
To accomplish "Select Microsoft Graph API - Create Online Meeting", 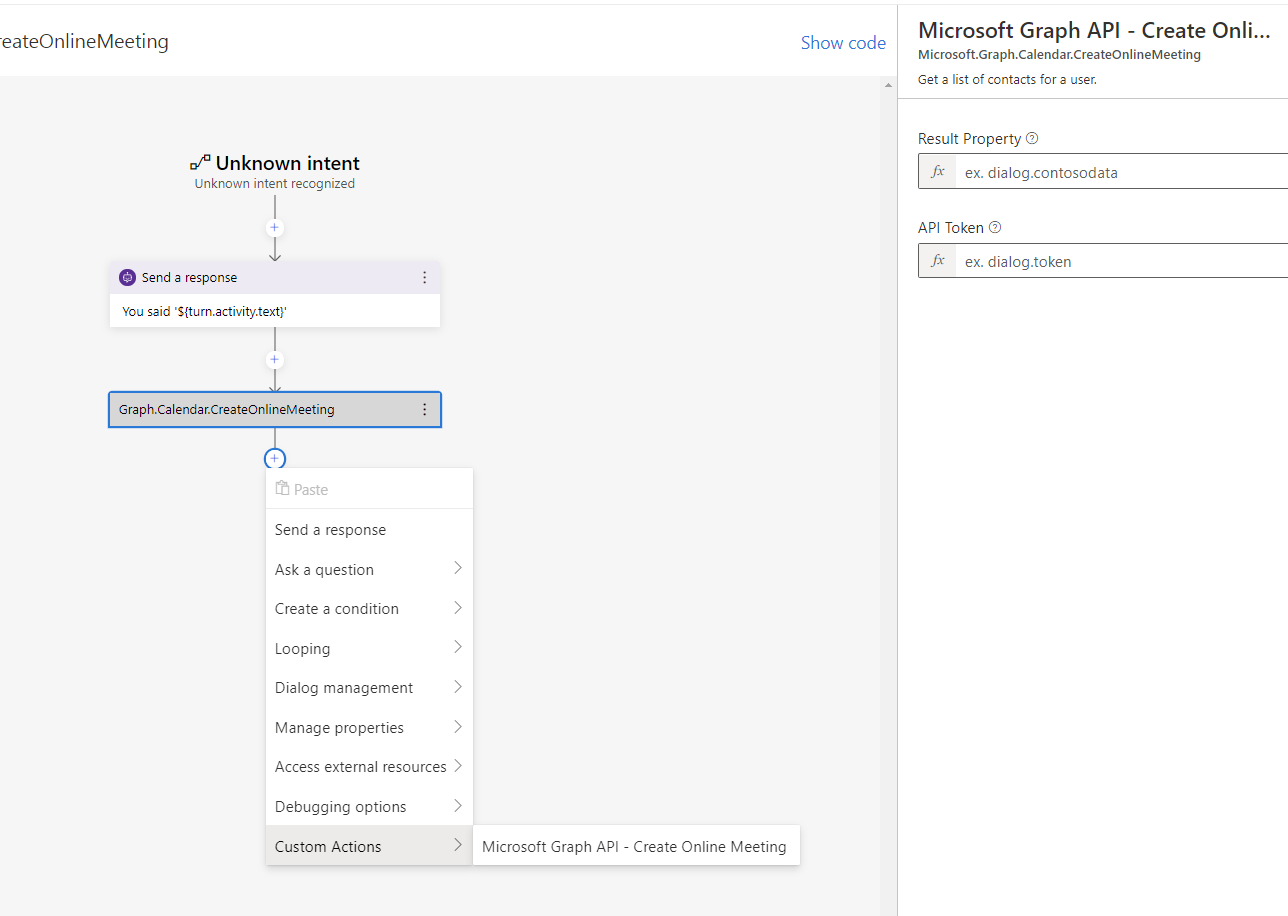I will [x=636, y=846].
